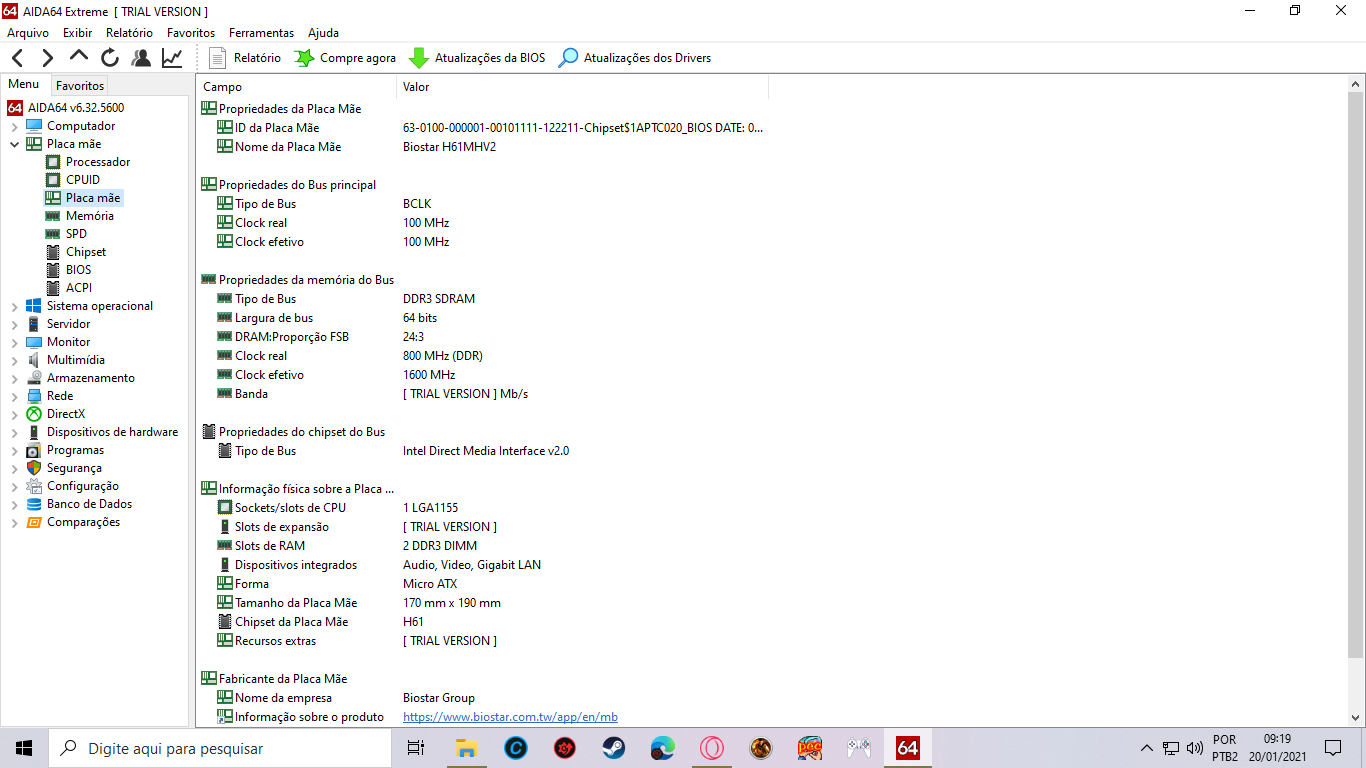Click Compre agora in toolbar
This screenshot has width=1366, height=768.
pyautogui.click(x=345, y=58)
